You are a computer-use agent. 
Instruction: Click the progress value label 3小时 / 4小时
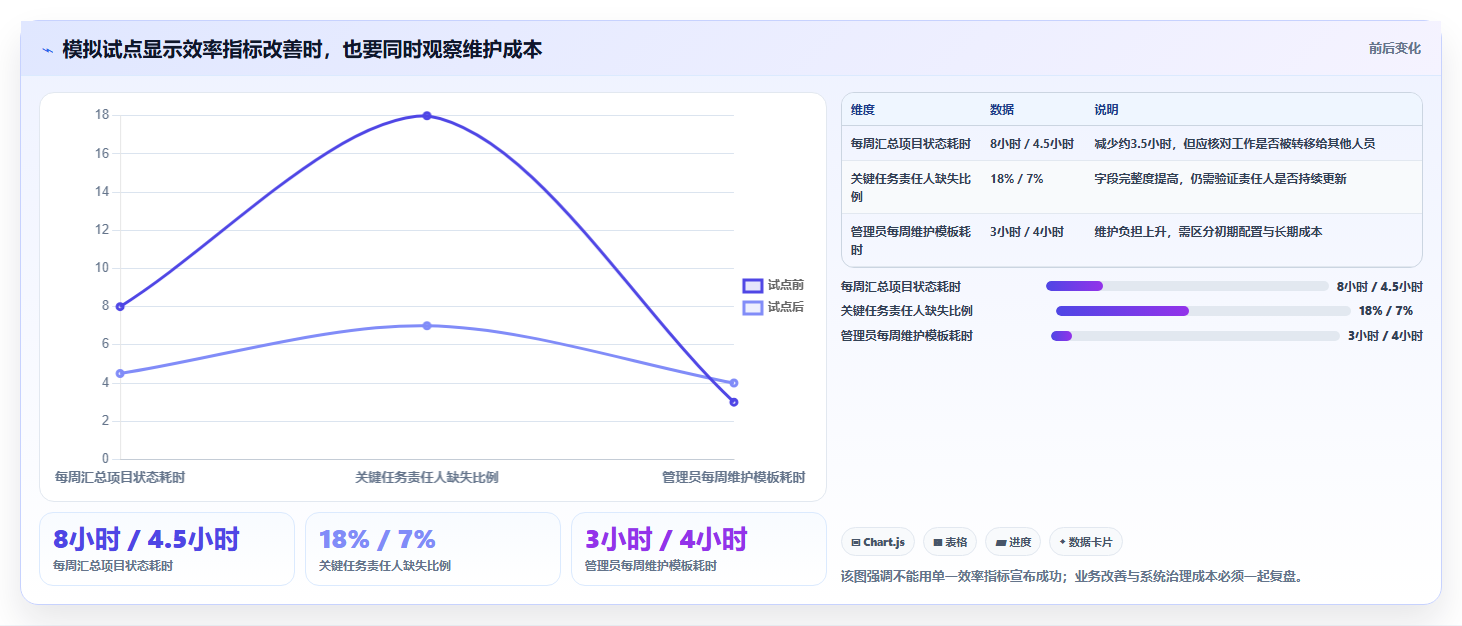(x=1385, y=336)
